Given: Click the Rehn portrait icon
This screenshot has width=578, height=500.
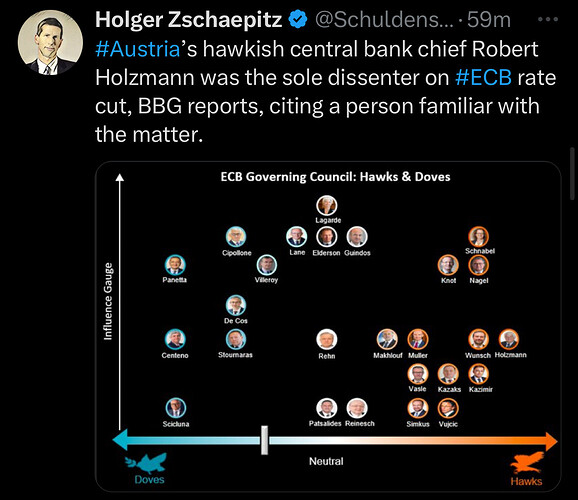Looking at the screenshot, I should click(x=327, y=339).
